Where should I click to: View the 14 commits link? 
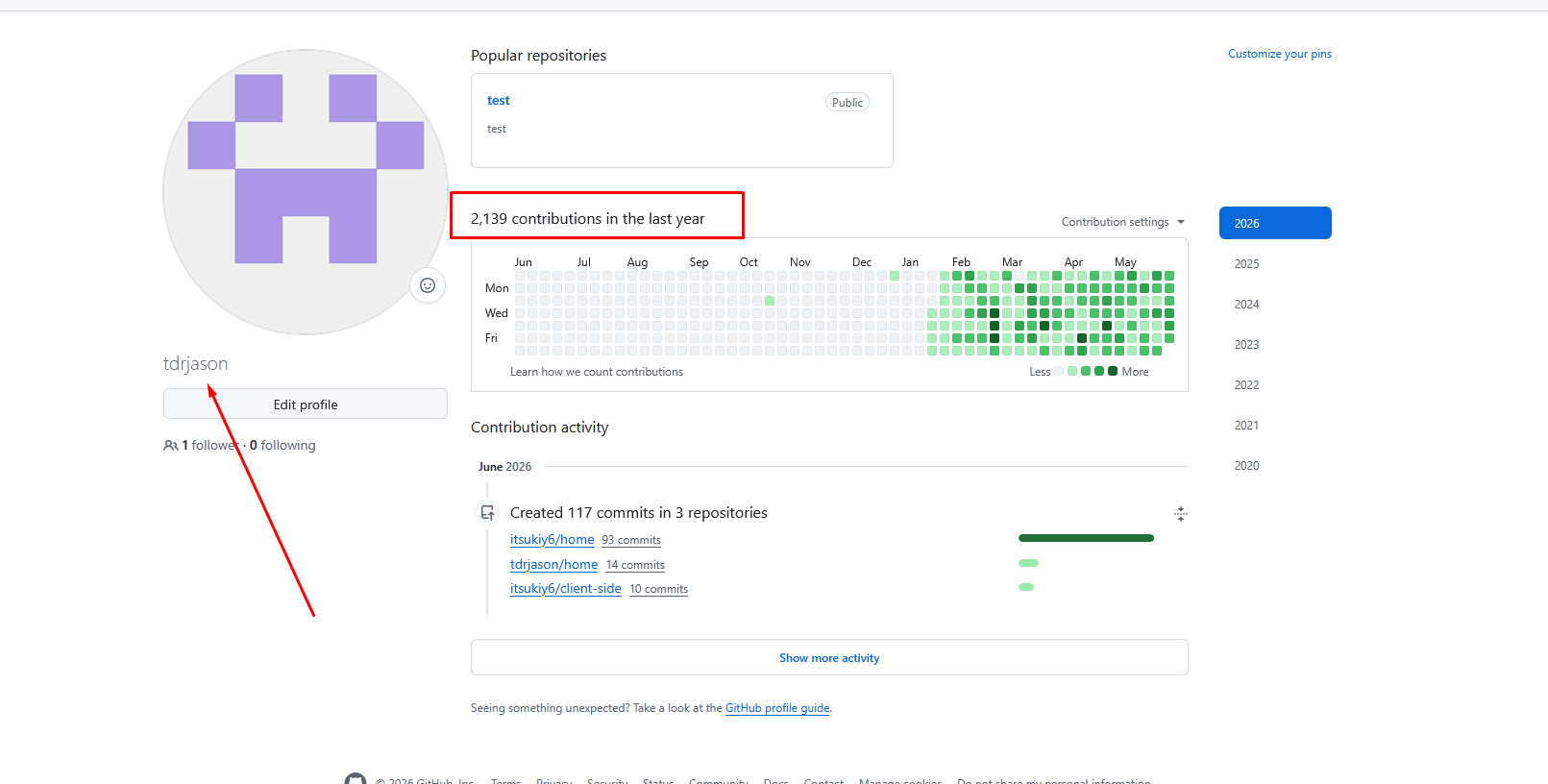pos(635,565)
